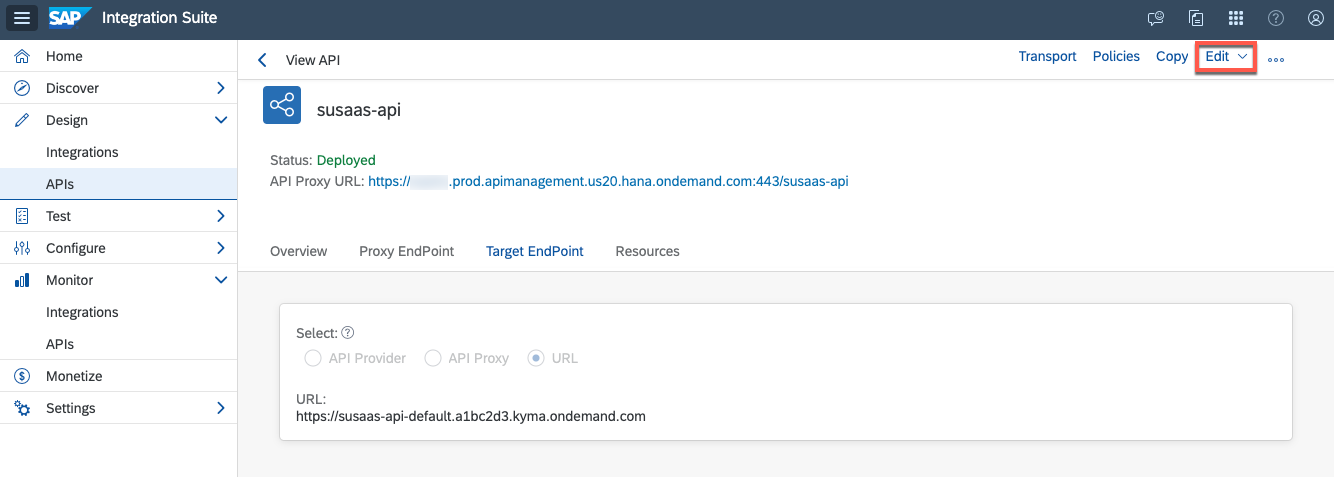Select the URL radio option
This screenshot has height=477, width=1334.
point(537,358)
